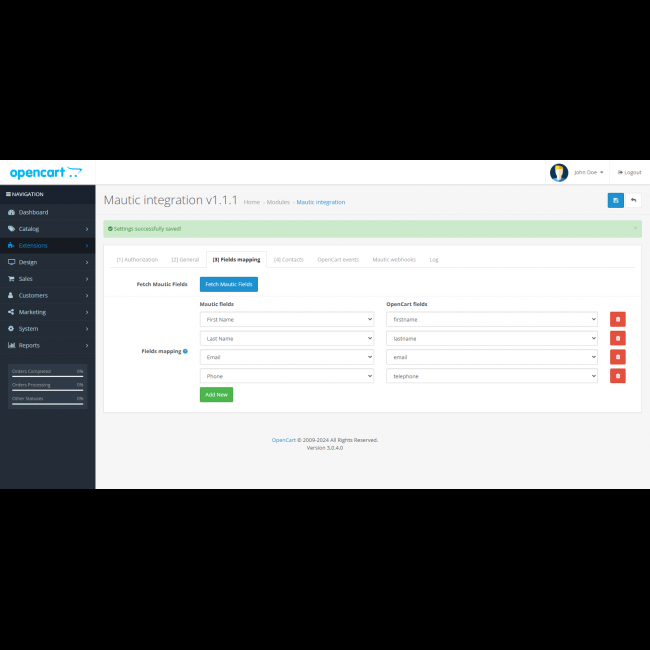
Task: Open the First Name Mautic field dropdown
Action: click(x=286, y=319)
